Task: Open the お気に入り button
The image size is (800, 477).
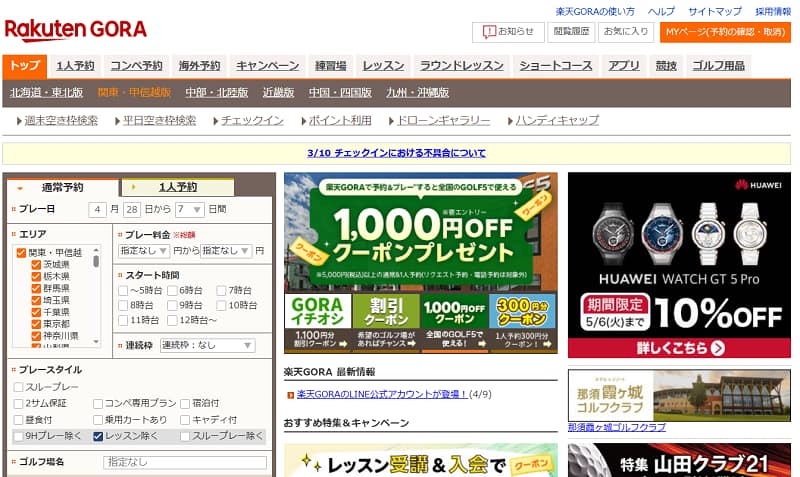Action: (x=626, y=32)
